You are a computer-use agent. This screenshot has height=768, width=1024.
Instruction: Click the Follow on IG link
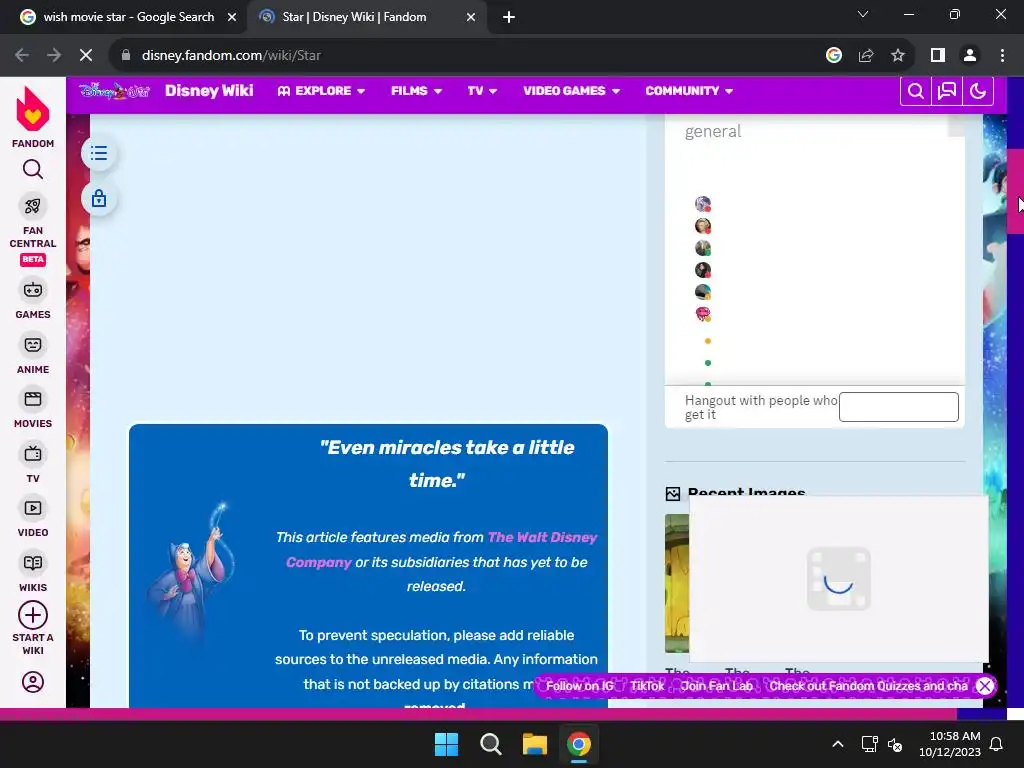(x=579, y=686)
